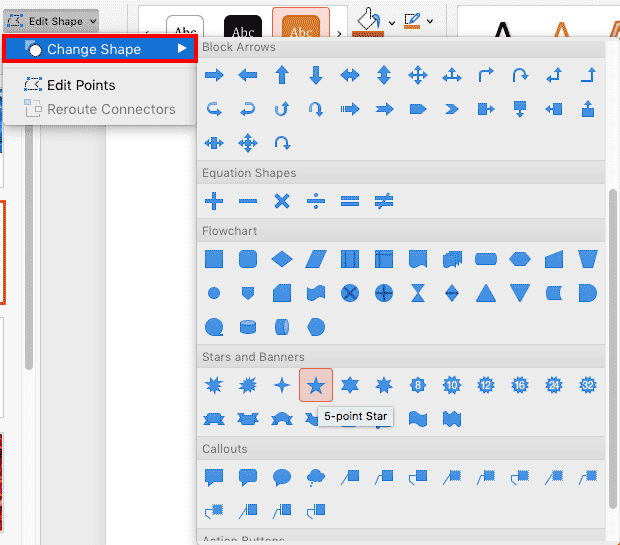Apply the orange Abc shape style
Screen dimensions: 620x545
coord(301,25)
